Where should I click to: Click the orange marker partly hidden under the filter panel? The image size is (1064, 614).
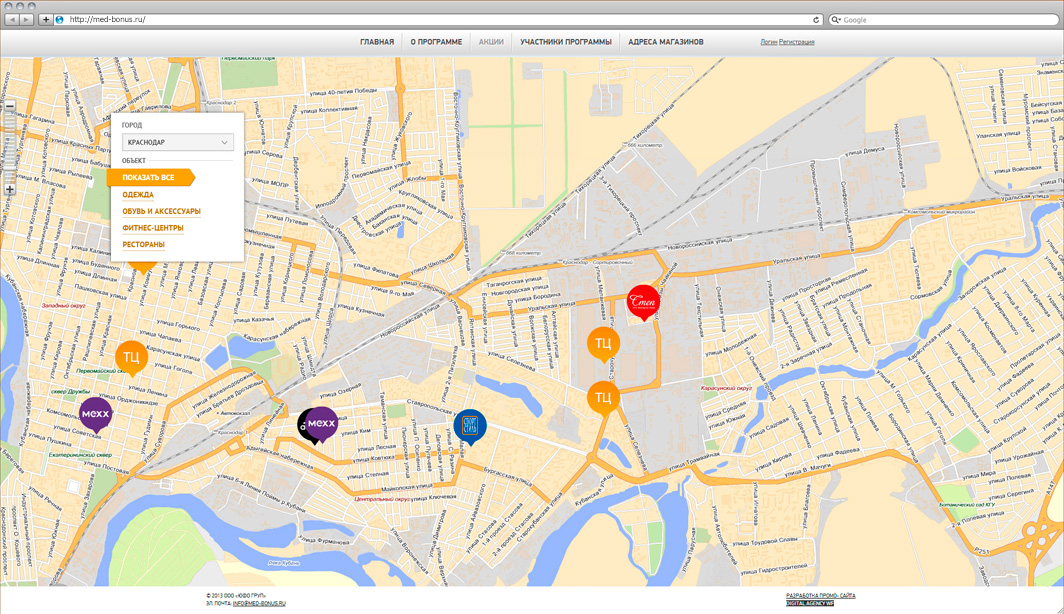142,267
